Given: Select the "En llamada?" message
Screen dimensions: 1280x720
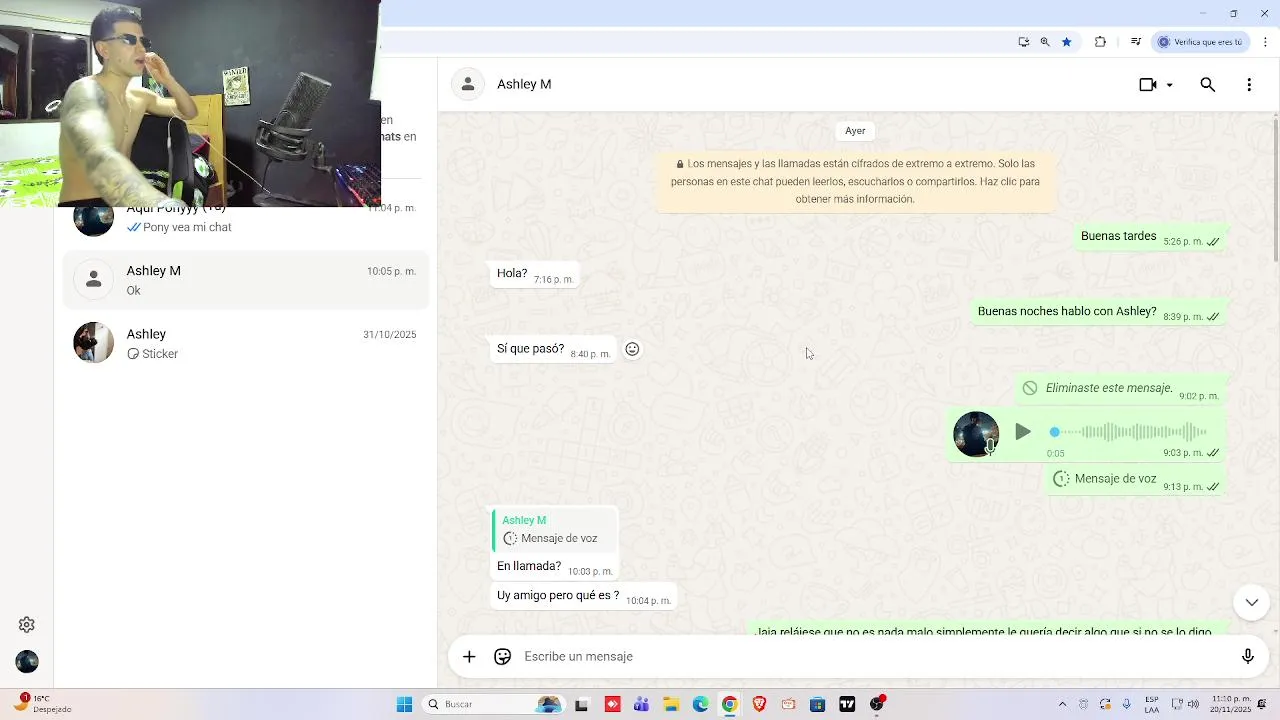Looking at the screenshot, I should click(554, 567).
